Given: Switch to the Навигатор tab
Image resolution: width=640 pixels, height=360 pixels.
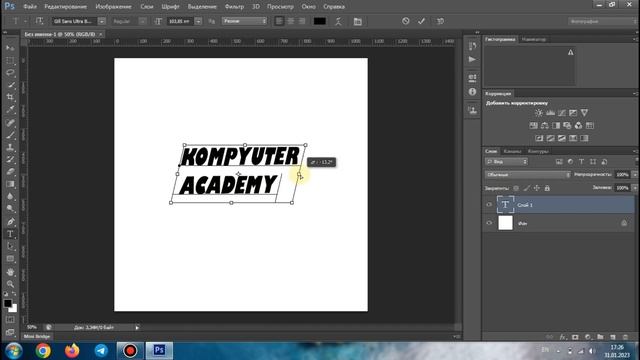Looking at the screenshot, I should (534, 39).
